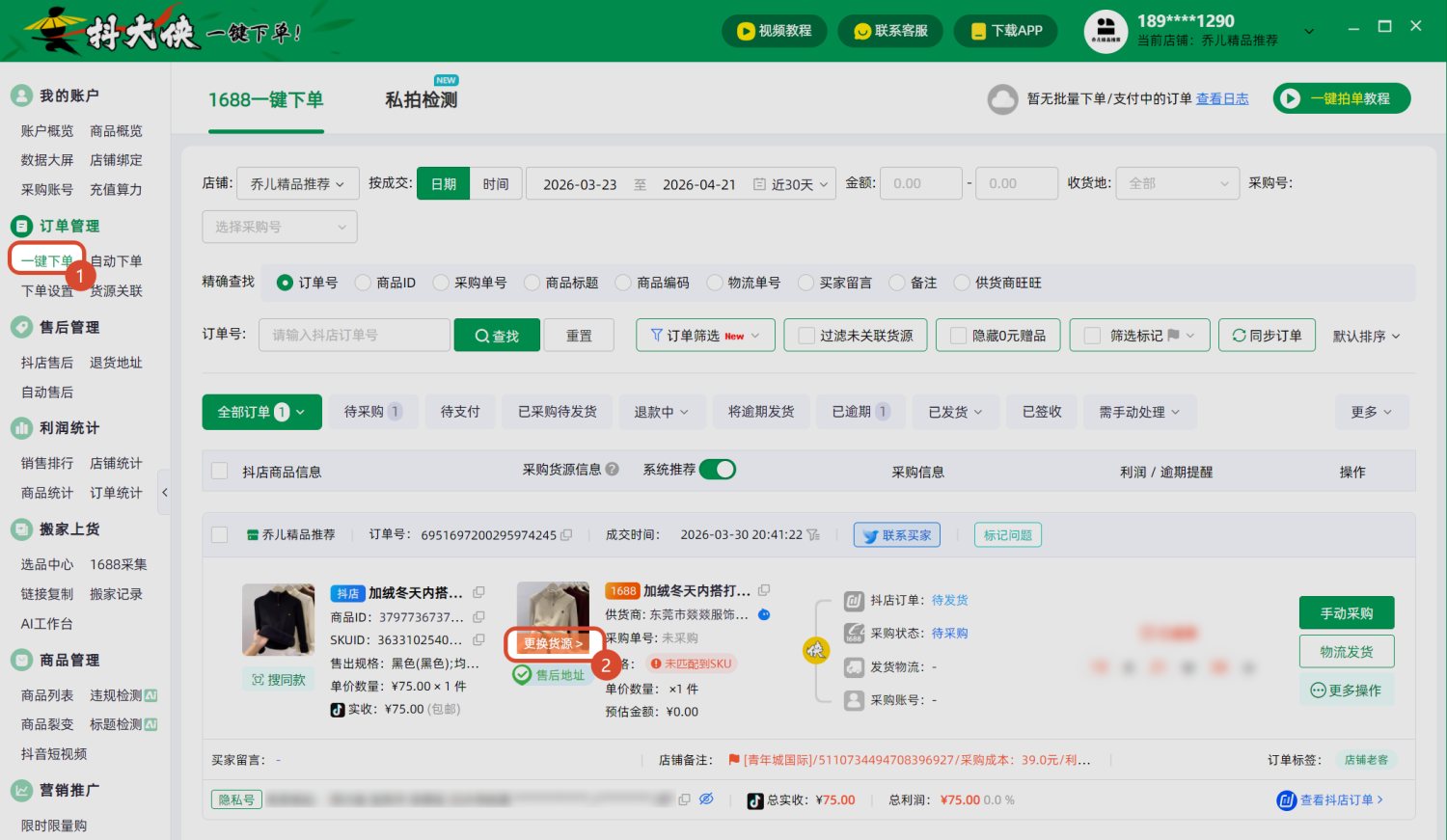Click the 请输入抖店订单号 input field

tap(354, 335)
